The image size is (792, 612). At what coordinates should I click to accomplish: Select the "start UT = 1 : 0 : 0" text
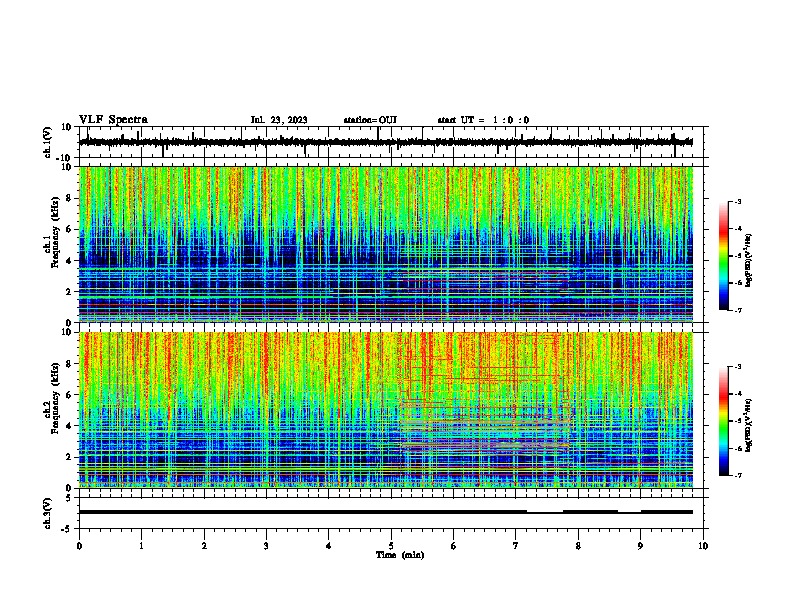pyautogui.click(x=483, y=120)
